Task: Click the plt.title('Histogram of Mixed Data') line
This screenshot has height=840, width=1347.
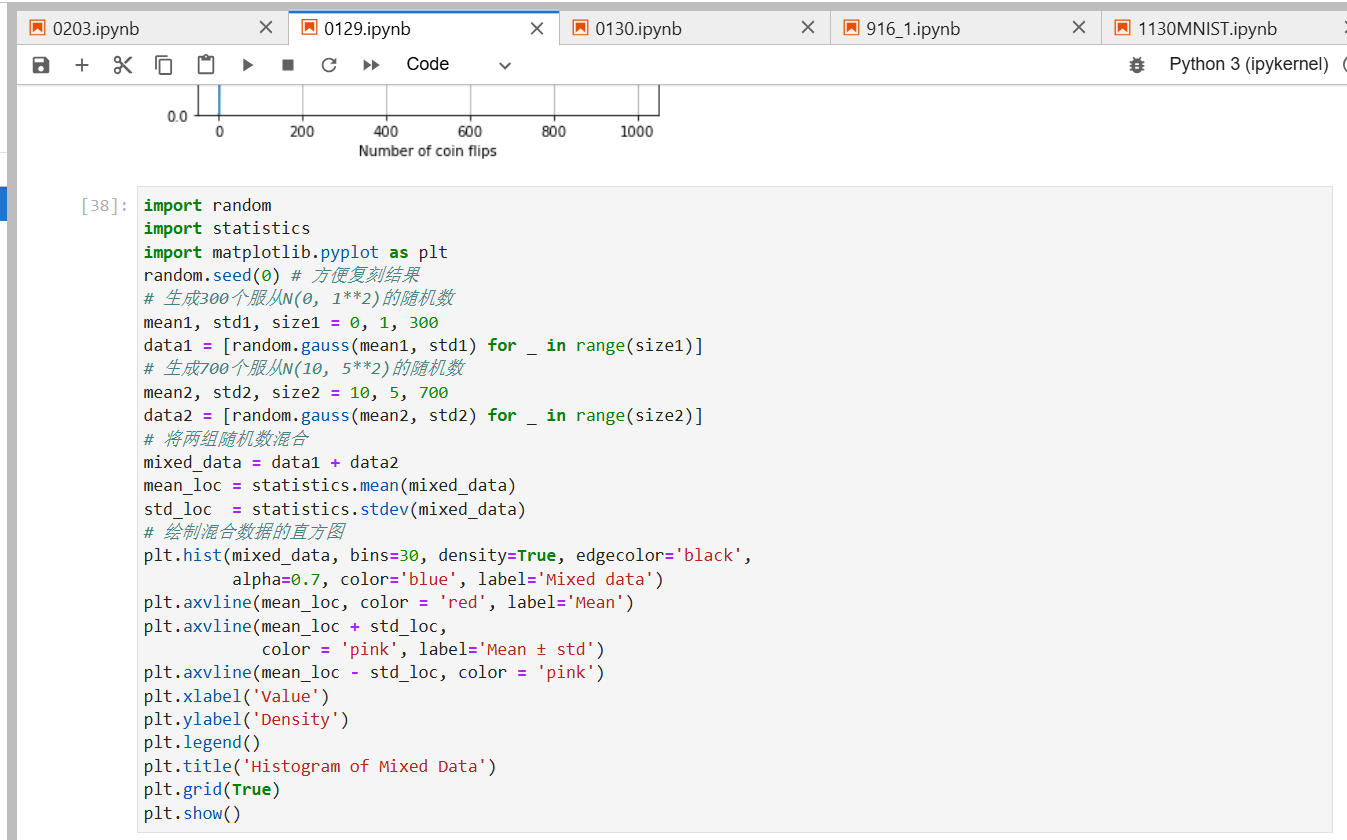Action: pos(320,766)
